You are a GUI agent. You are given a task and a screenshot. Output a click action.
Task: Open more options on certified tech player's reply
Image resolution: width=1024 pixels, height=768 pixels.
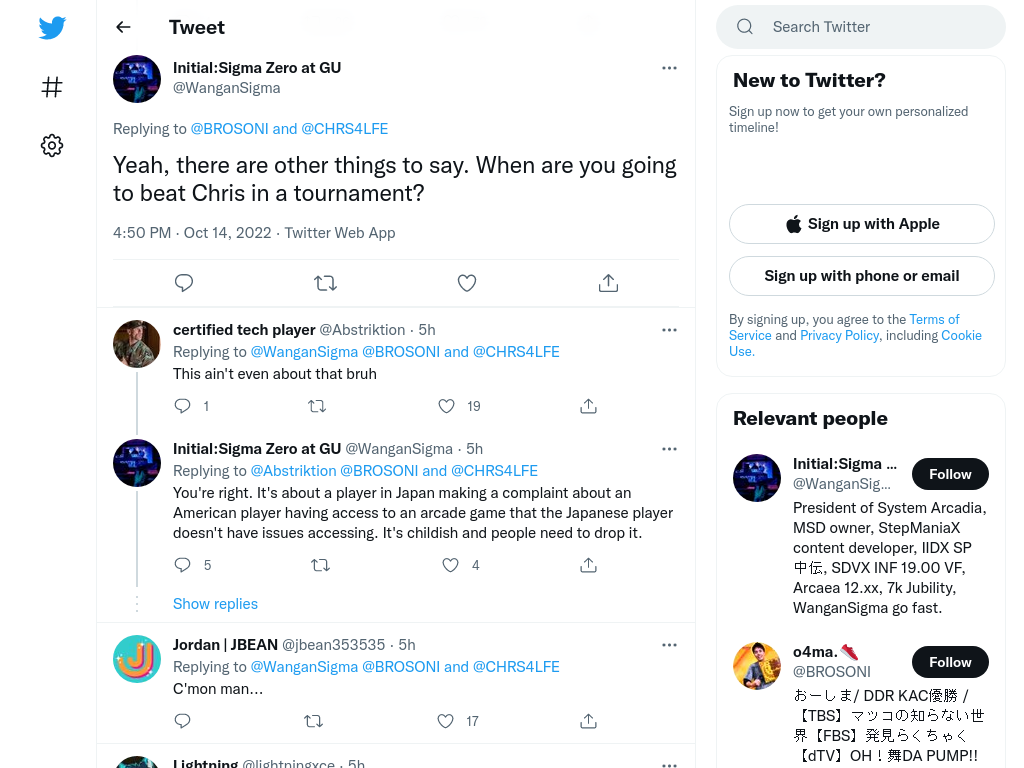(x=669, y=330)
